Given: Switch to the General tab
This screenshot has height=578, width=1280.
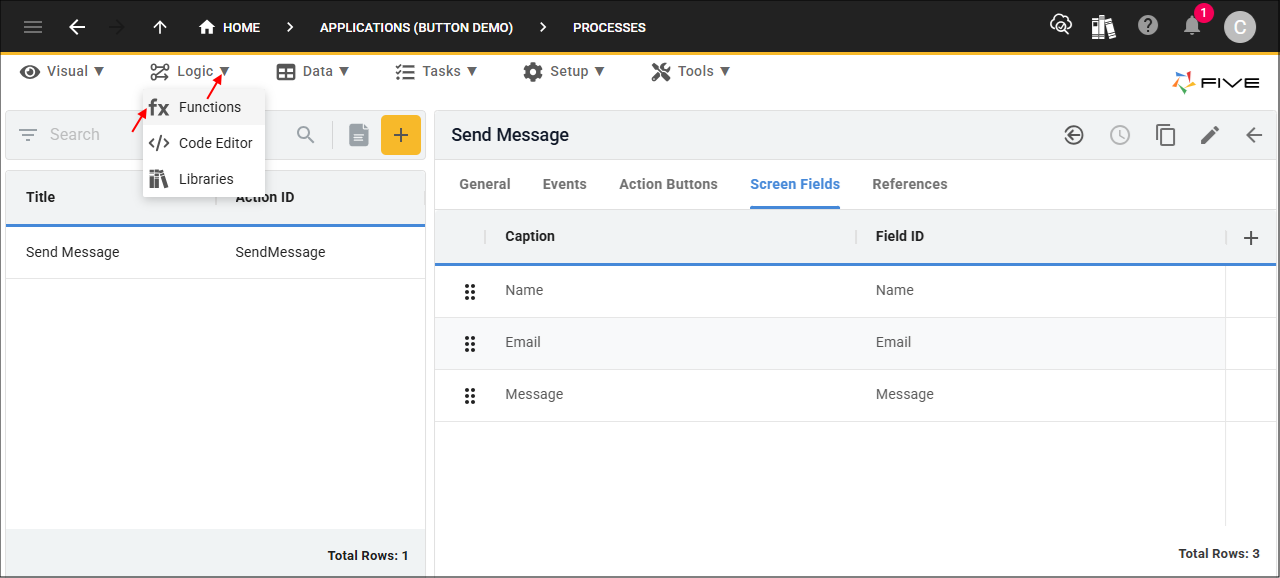Looking at the screenshot, I should [485, 184].
